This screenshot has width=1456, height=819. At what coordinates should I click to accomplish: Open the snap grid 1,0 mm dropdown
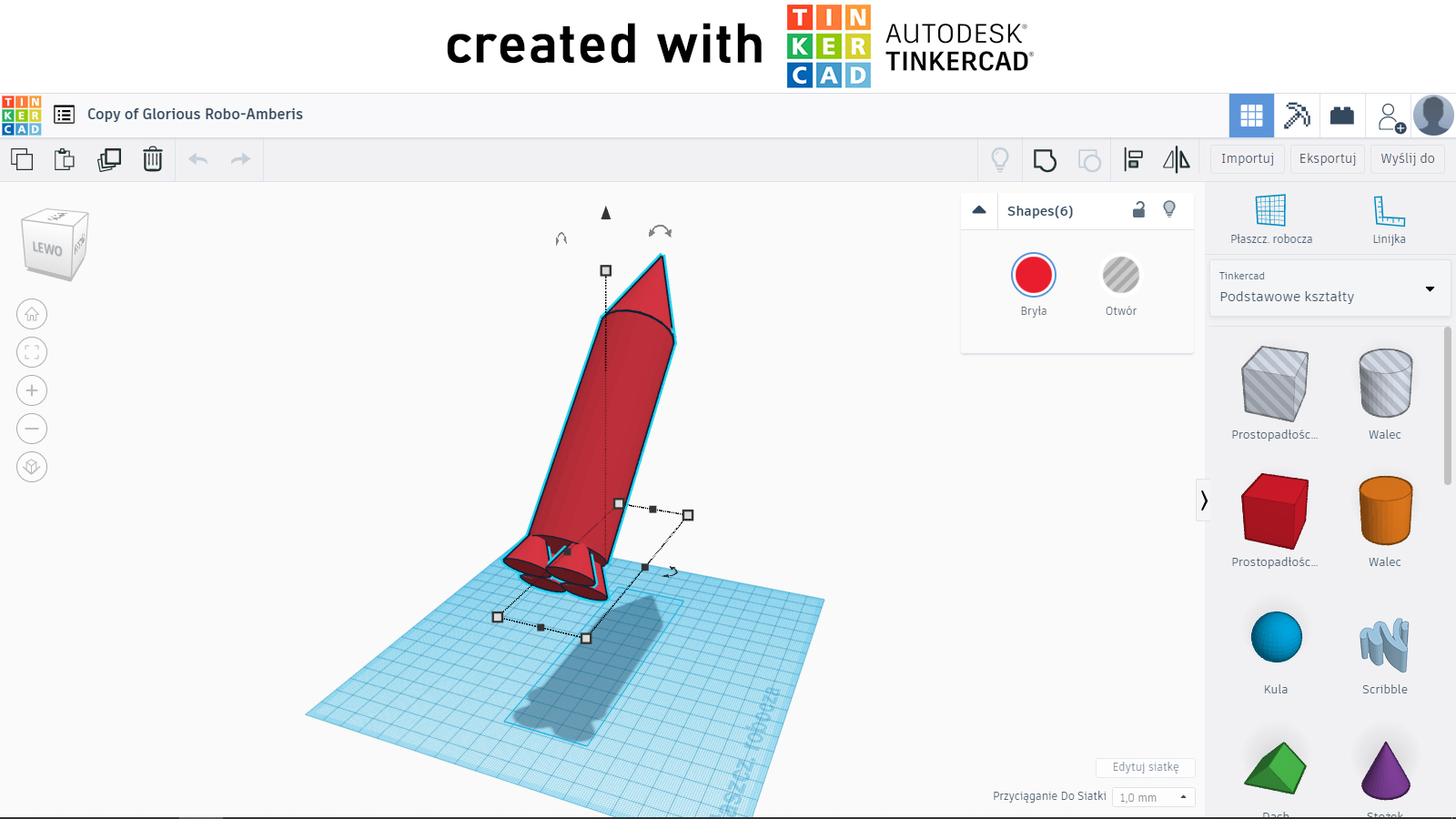point(1153,797)
